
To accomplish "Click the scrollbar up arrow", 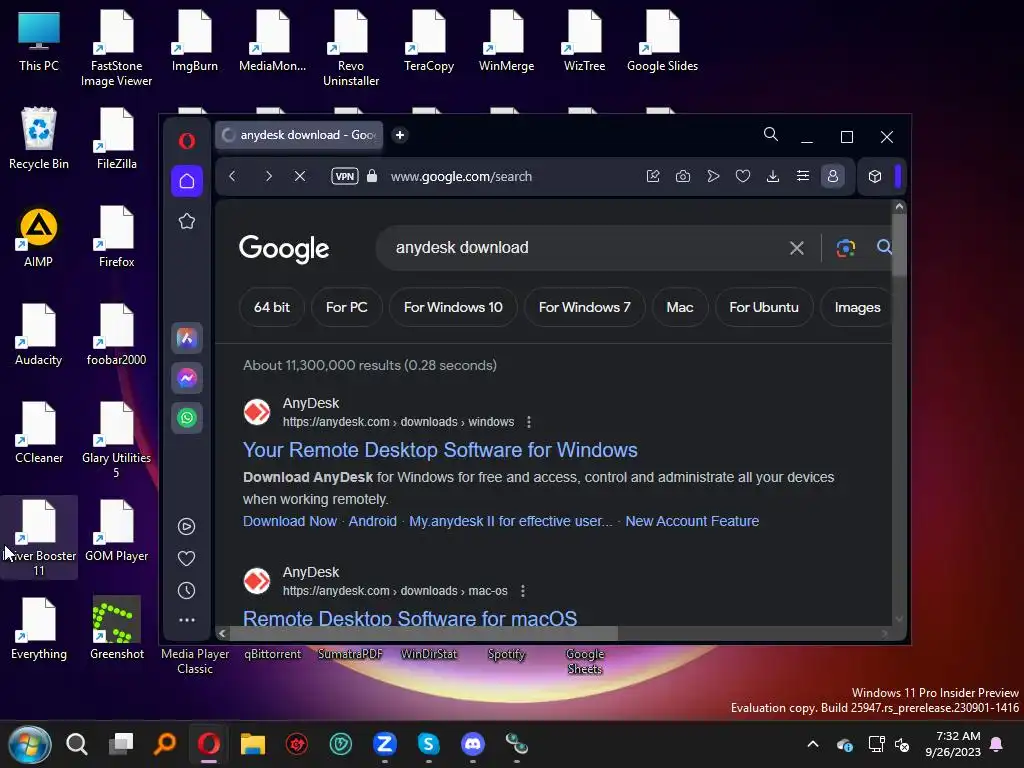I will pos(899,207).
